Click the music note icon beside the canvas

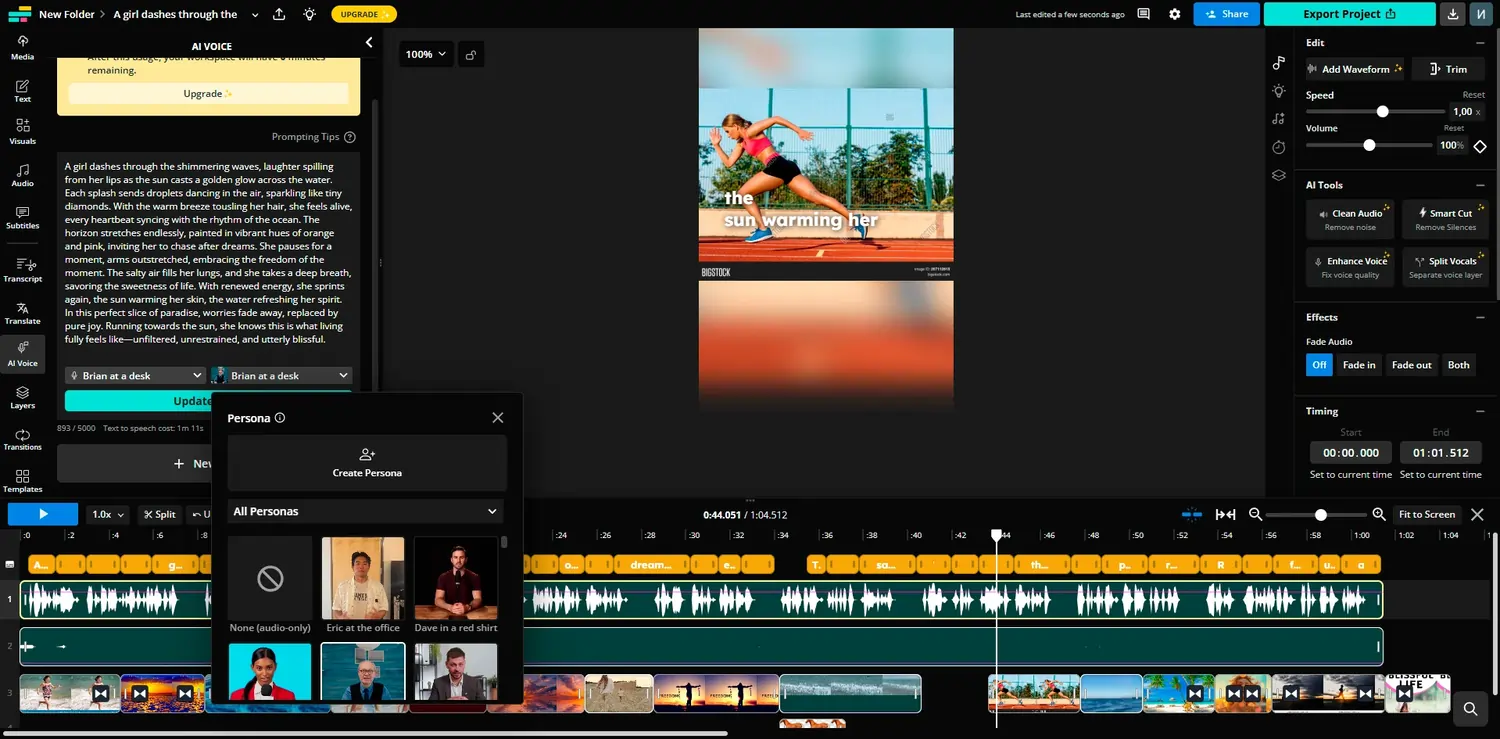1279,63
